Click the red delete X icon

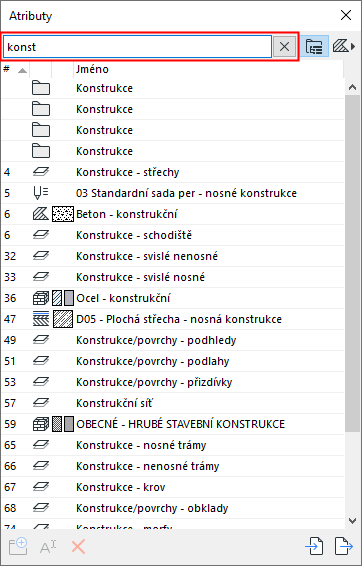point(78,547)
